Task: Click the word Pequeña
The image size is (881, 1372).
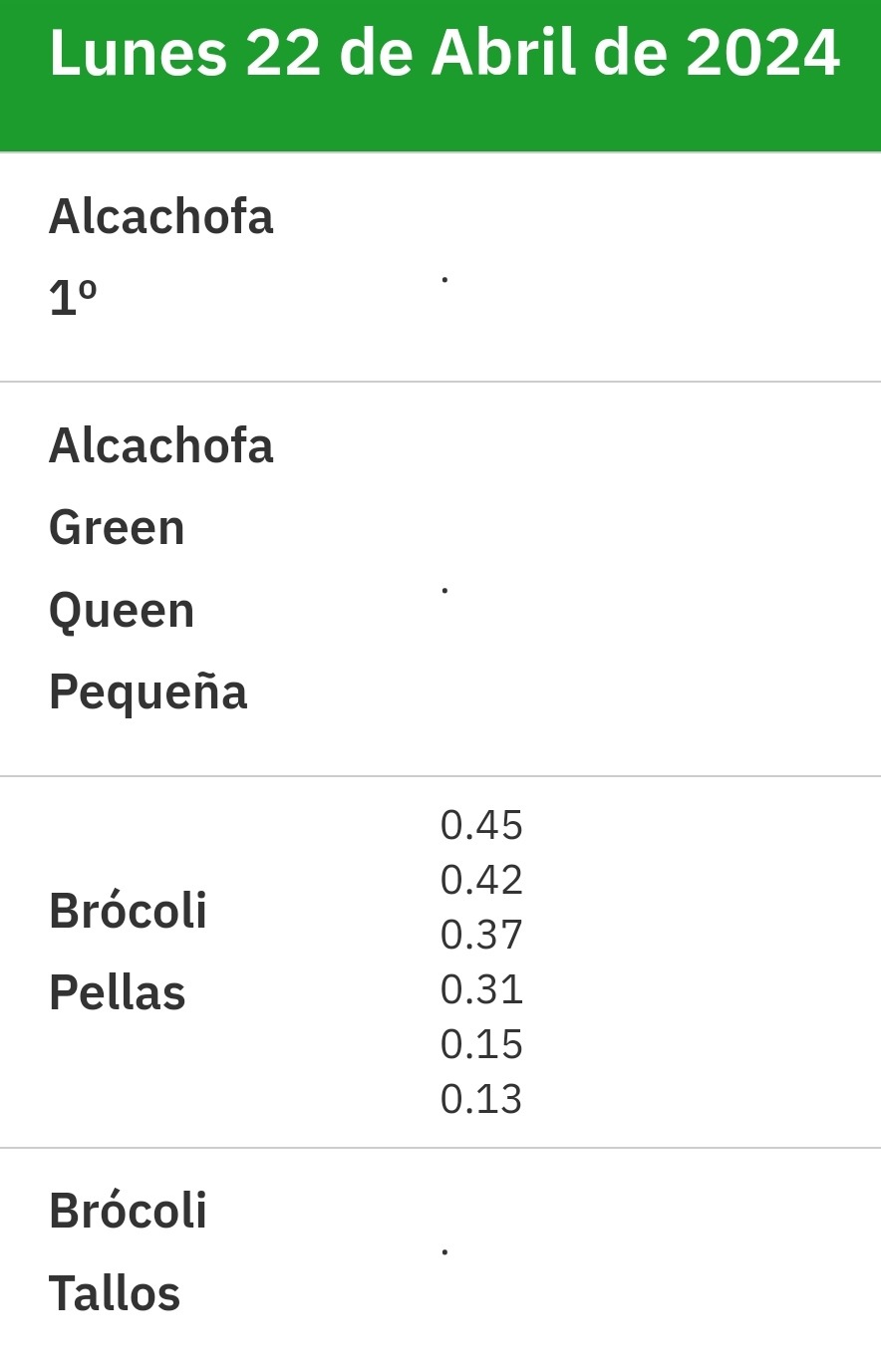Action: pos(147,692)
